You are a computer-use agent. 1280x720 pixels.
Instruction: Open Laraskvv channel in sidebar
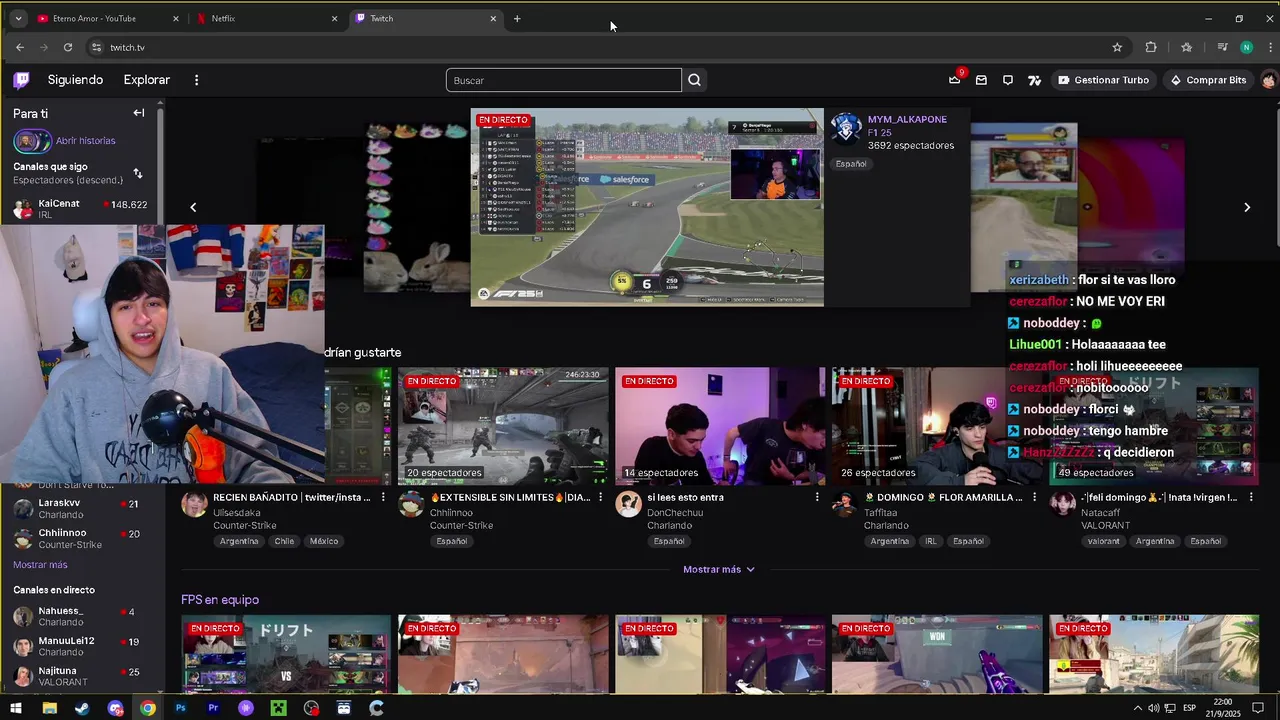pyautogui.click(x=80, y=508)
